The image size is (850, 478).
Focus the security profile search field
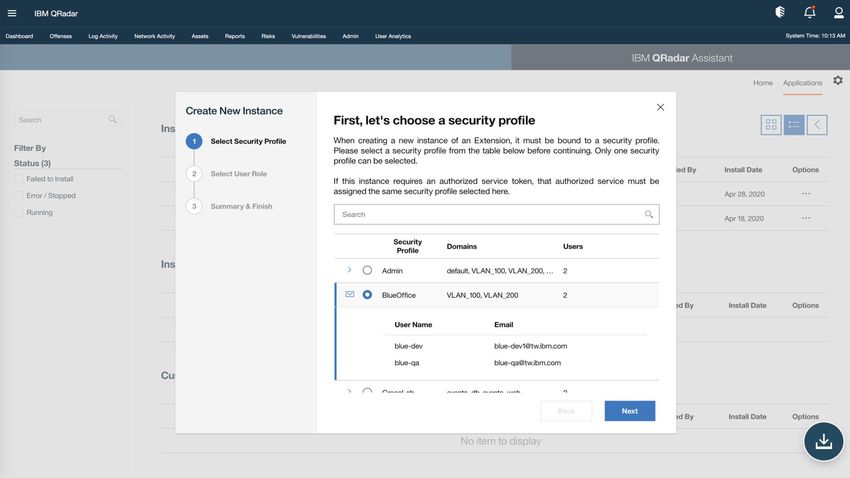(x=497, y=215)
